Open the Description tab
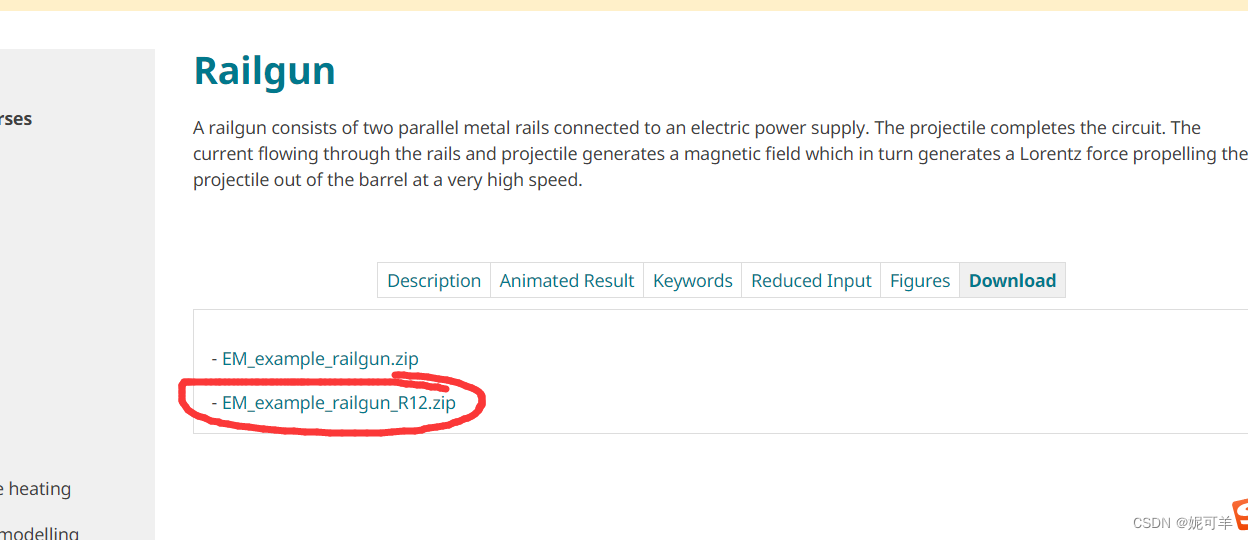 coord(434,281)
